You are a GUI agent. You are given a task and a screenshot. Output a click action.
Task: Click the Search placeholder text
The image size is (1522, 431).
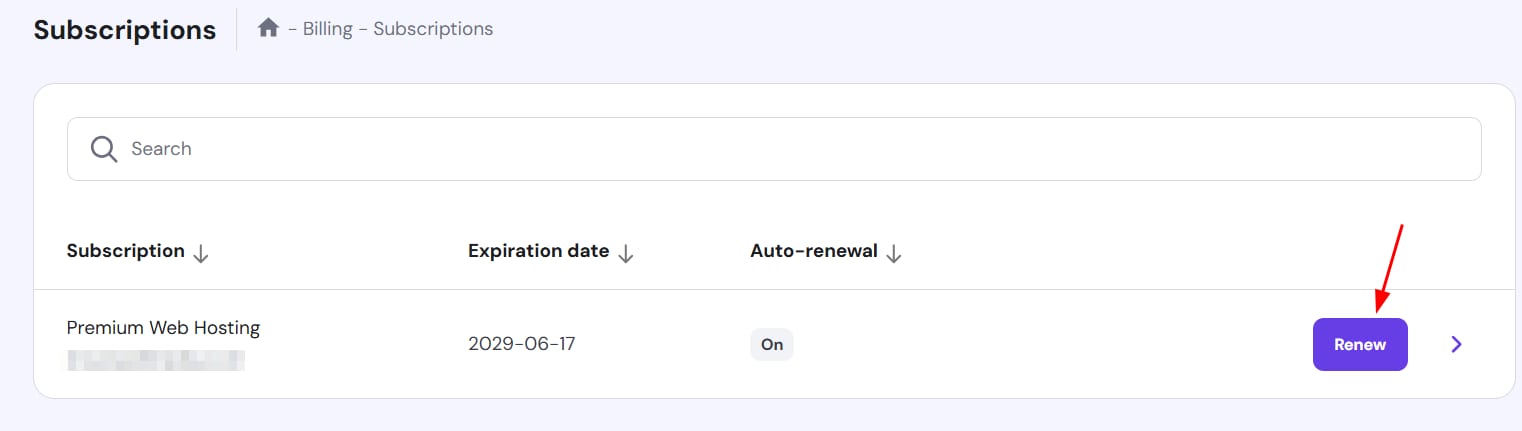click(x=161, y=149)
